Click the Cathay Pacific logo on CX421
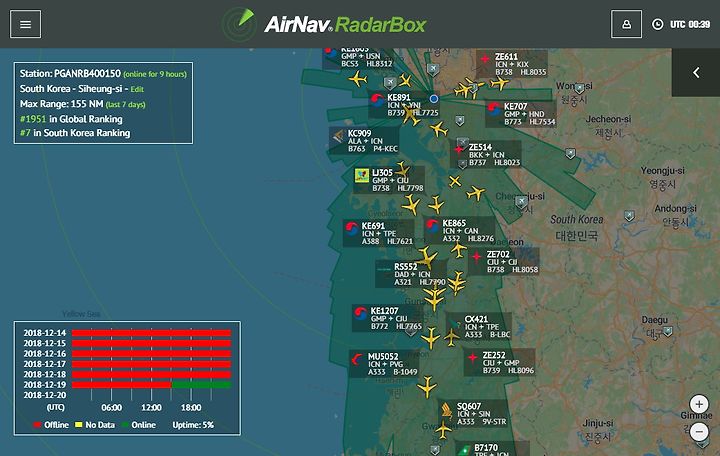Image resolution: width=720 pixels, height=456 pixels. pyautogui.click(x=455, y=322)
